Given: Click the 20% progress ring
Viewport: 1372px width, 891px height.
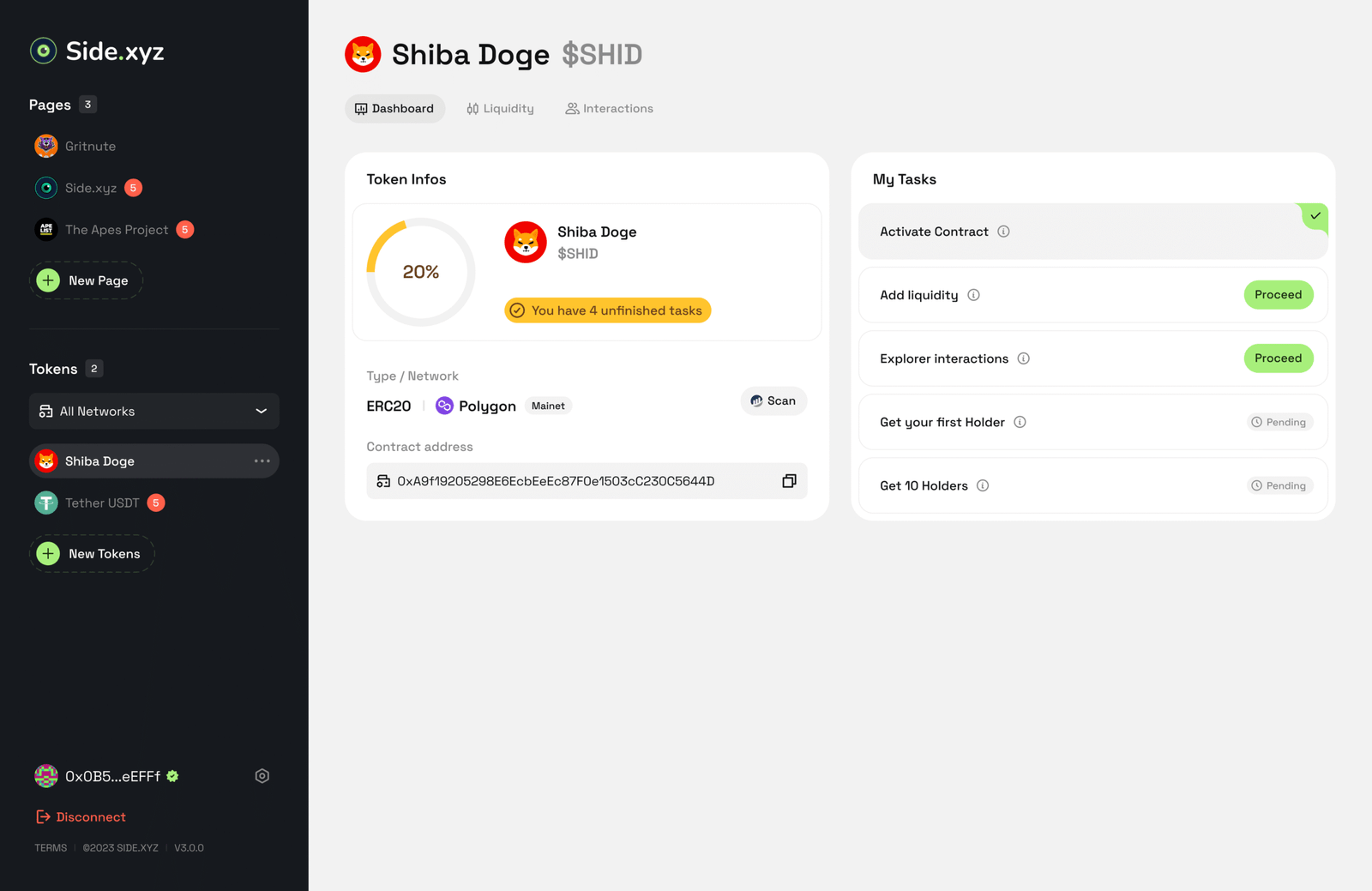Looking at the screenshot, I should pos(420,272).
